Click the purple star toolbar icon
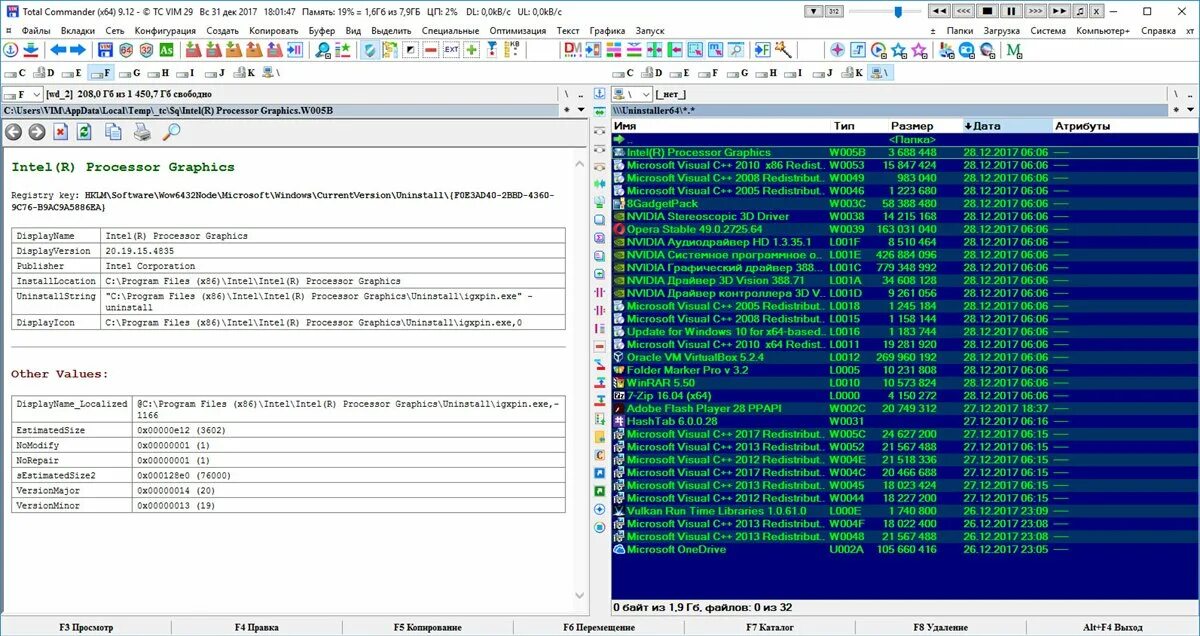The image size is (1200, 636). click(x=919, y=50)
